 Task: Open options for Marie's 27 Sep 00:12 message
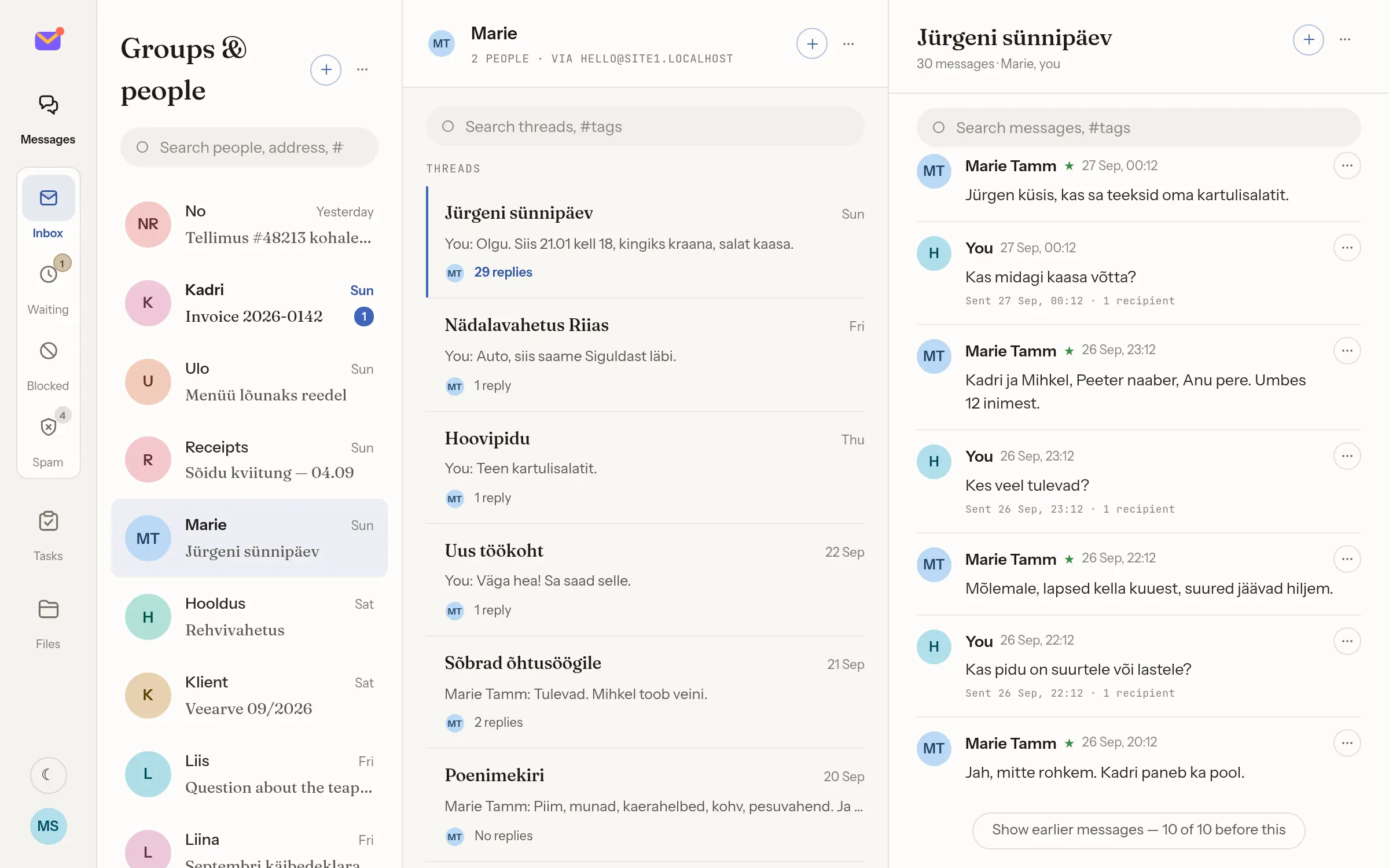coord(1347,166)
